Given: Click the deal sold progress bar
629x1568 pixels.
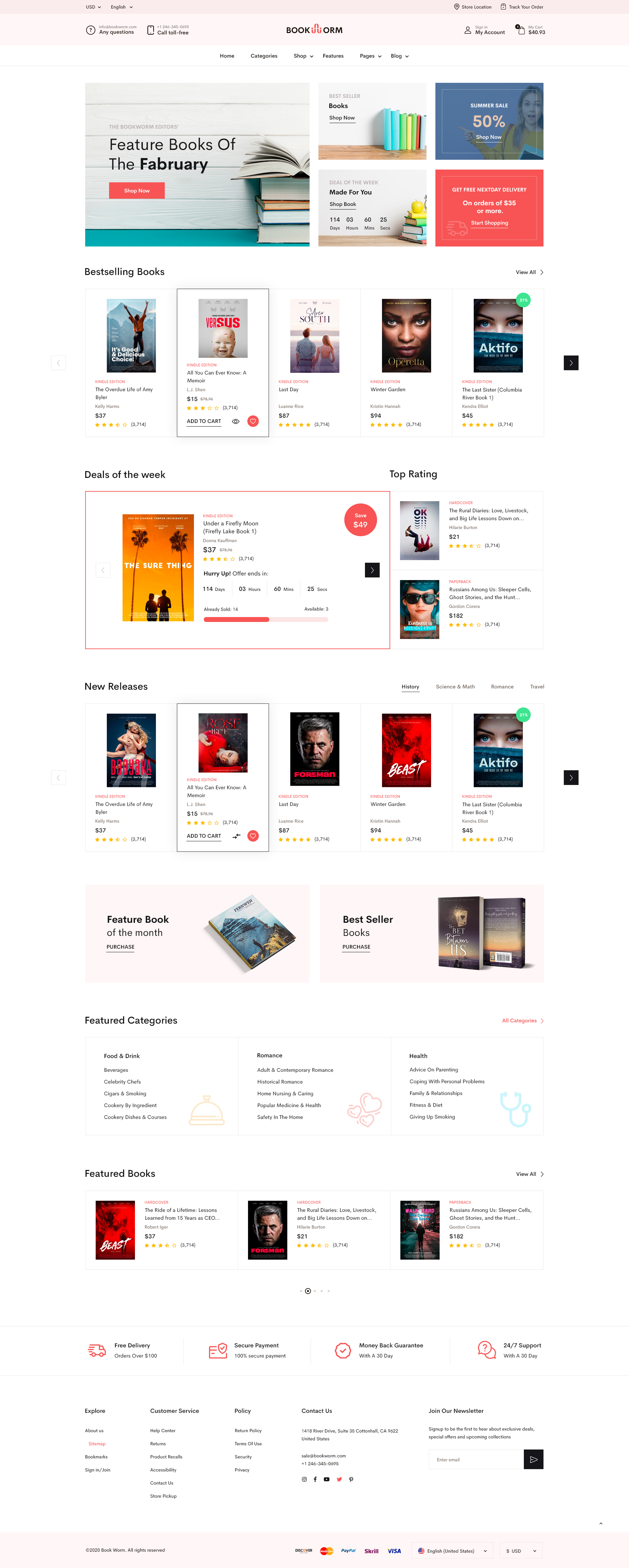Looking at the screenshot, I should [265, 620].
